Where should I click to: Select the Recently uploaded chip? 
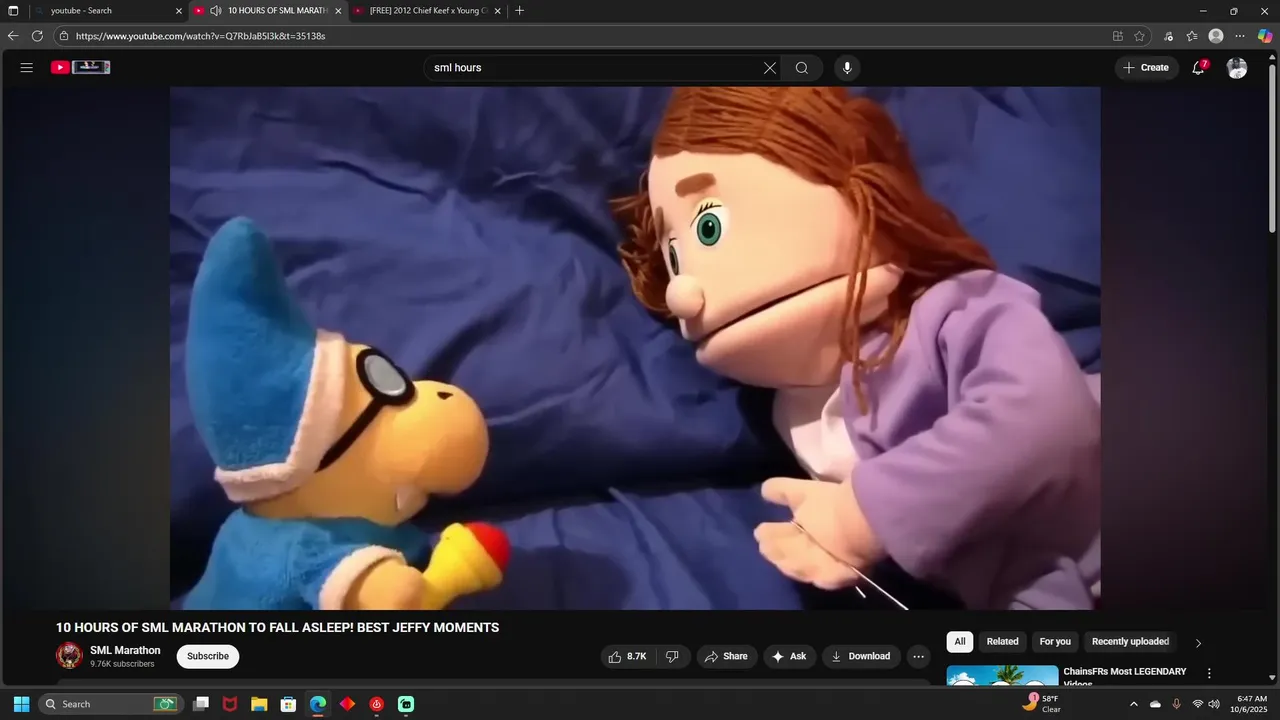pyautogui.click(x=1130, y=642)
